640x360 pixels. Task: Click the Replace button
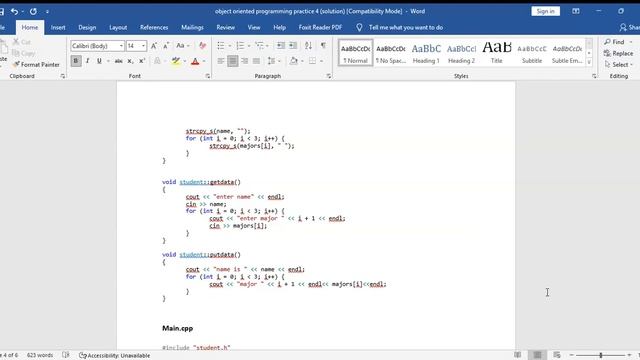click(x=618, y=53)
